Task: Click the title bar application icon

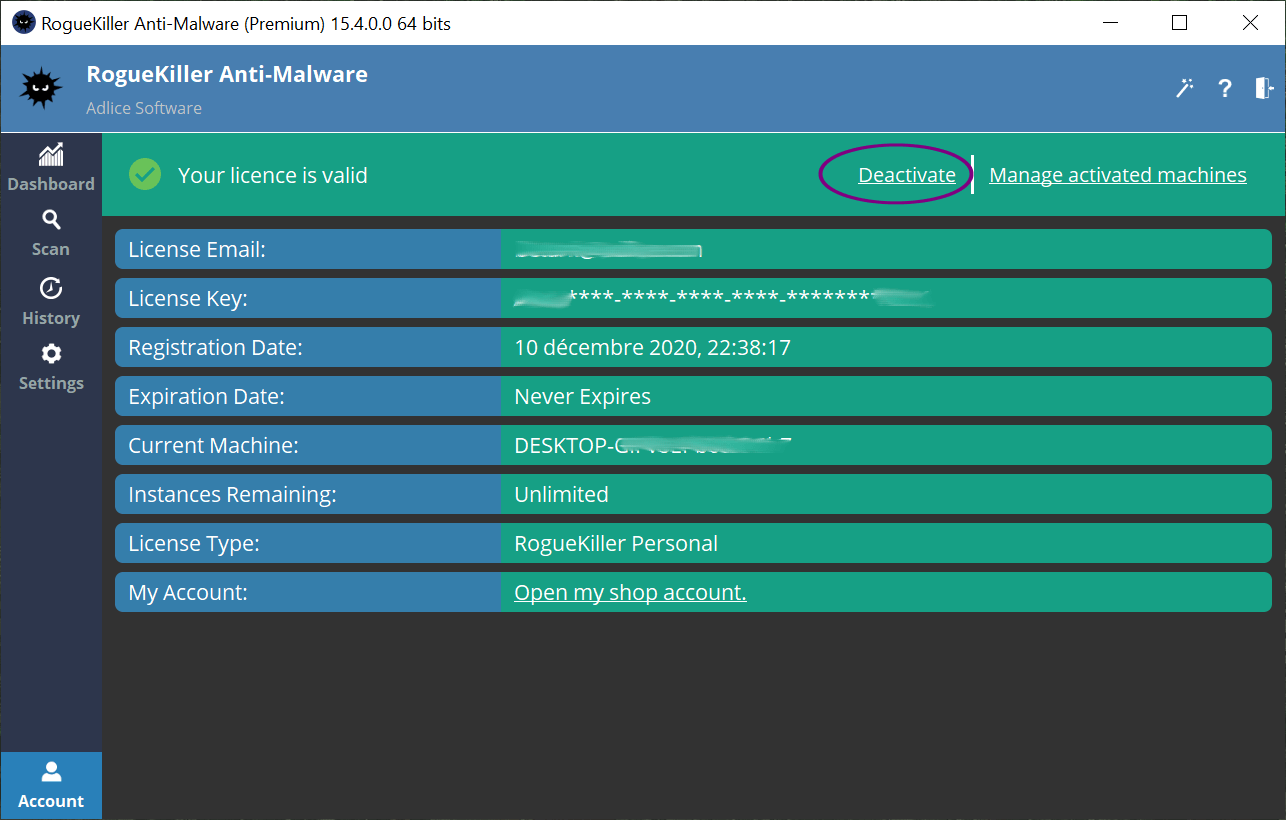Action: coord(24,23)
